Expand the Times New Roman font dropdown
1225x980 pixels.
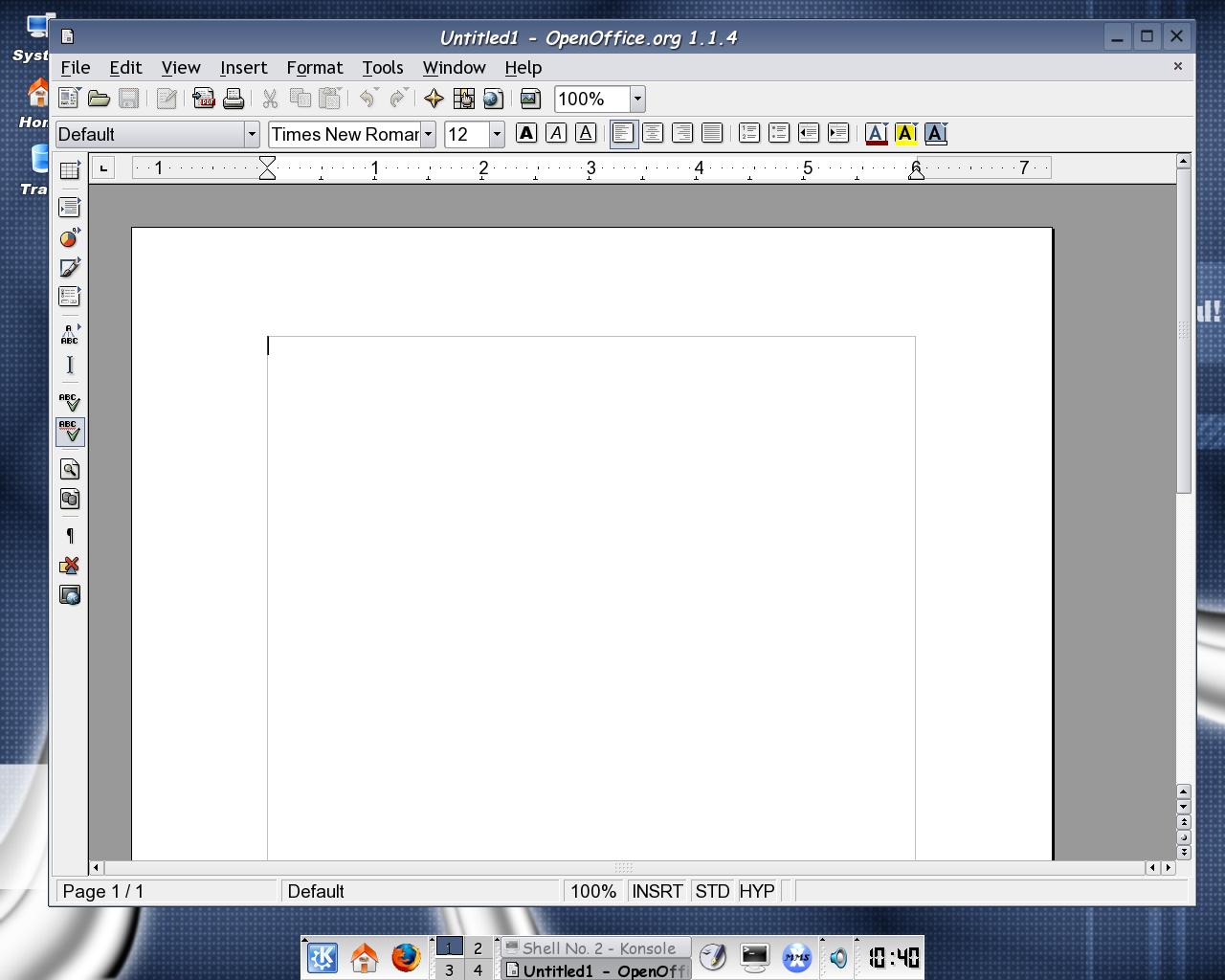(428, 134)
